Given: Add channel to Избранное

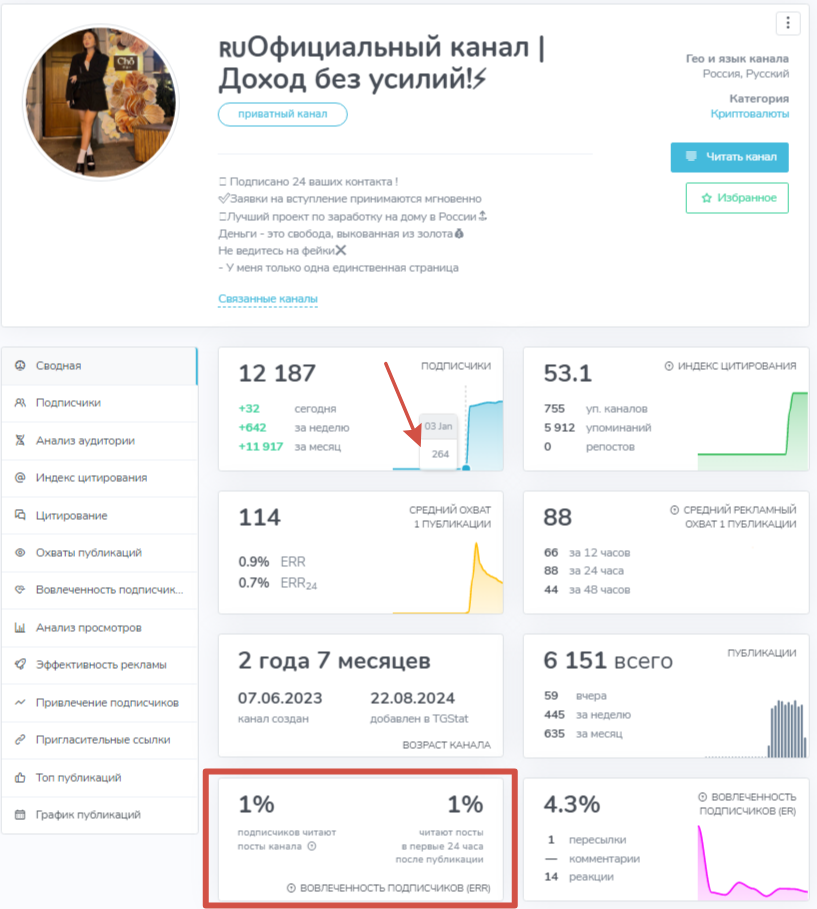Looking at the screenshot, I should [737, 198].
